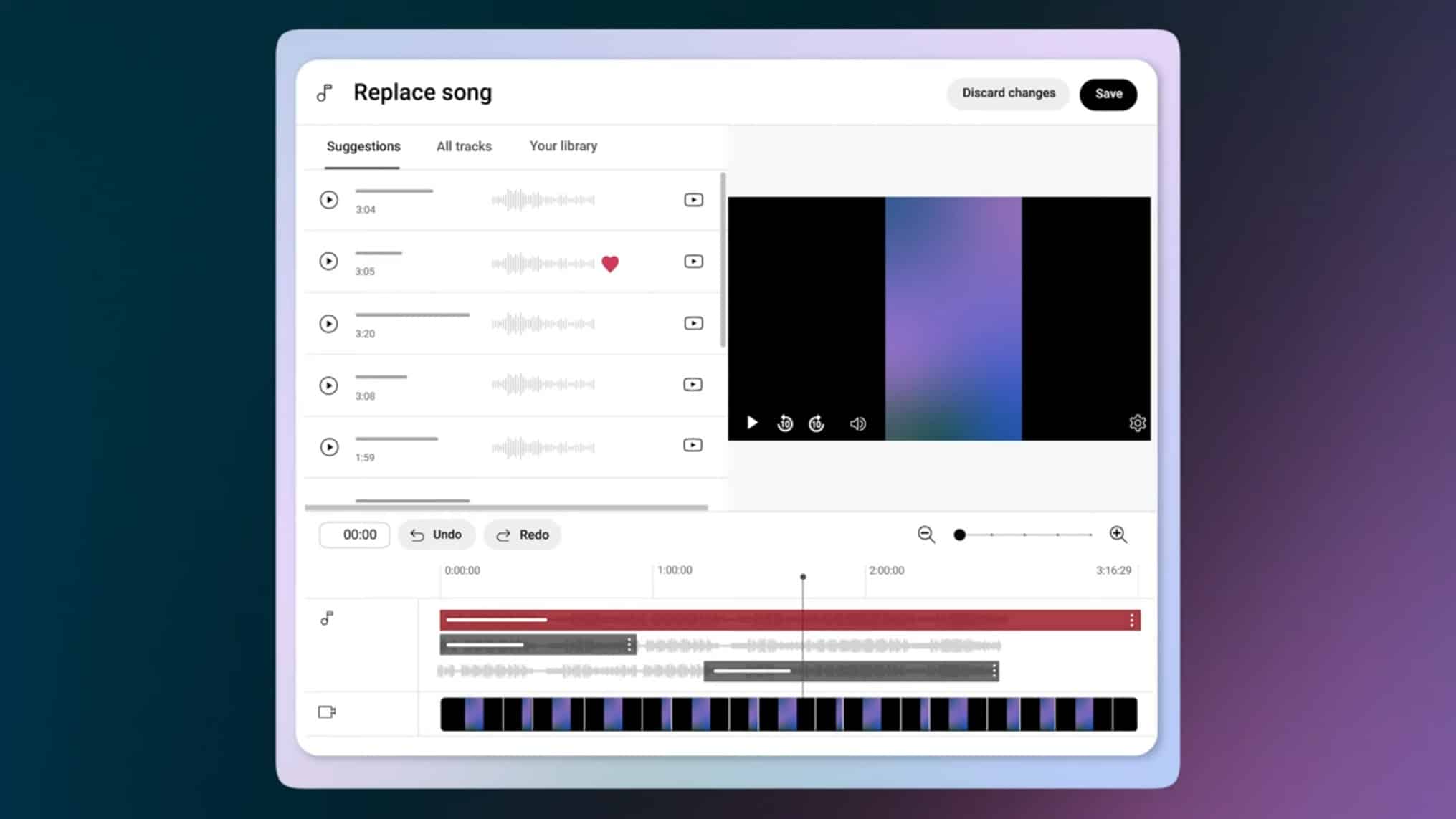Open the red song clip options menu
Image resolution: width=1456 pixels, height=819 pixels.
1133,619
